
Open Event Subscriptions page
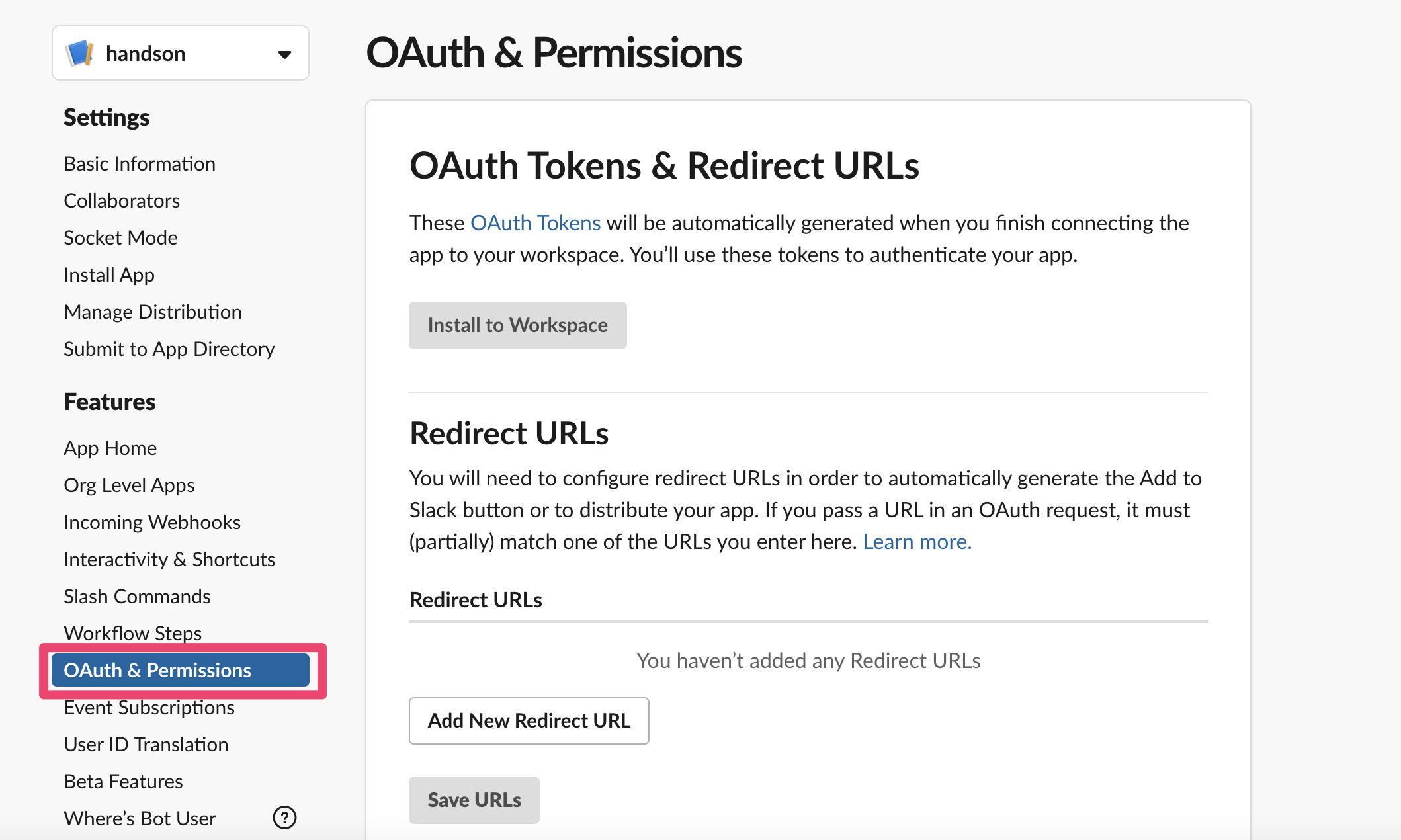[149, 708]
